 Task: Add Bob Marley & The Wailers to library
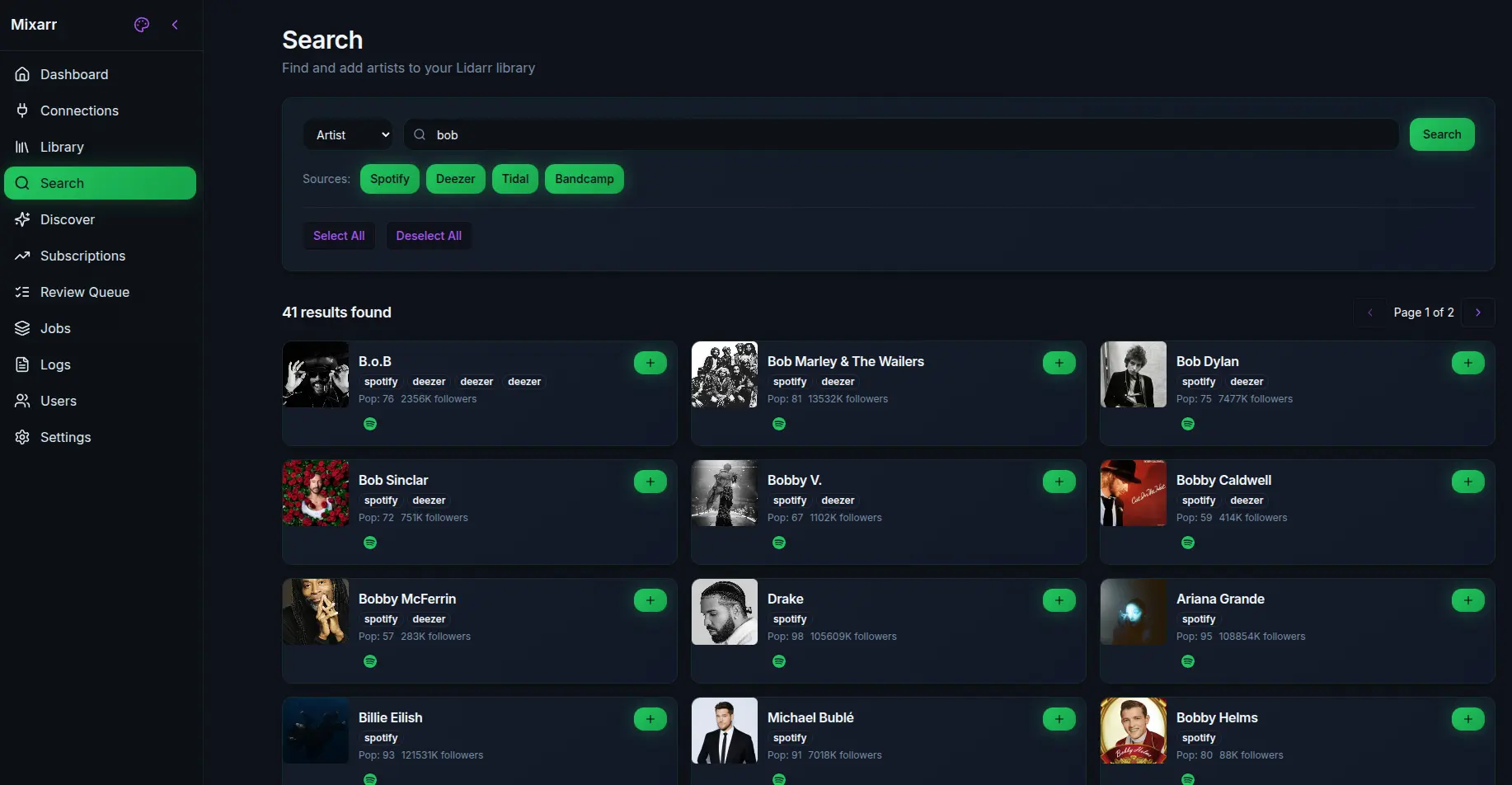(x=1059, y=363)
